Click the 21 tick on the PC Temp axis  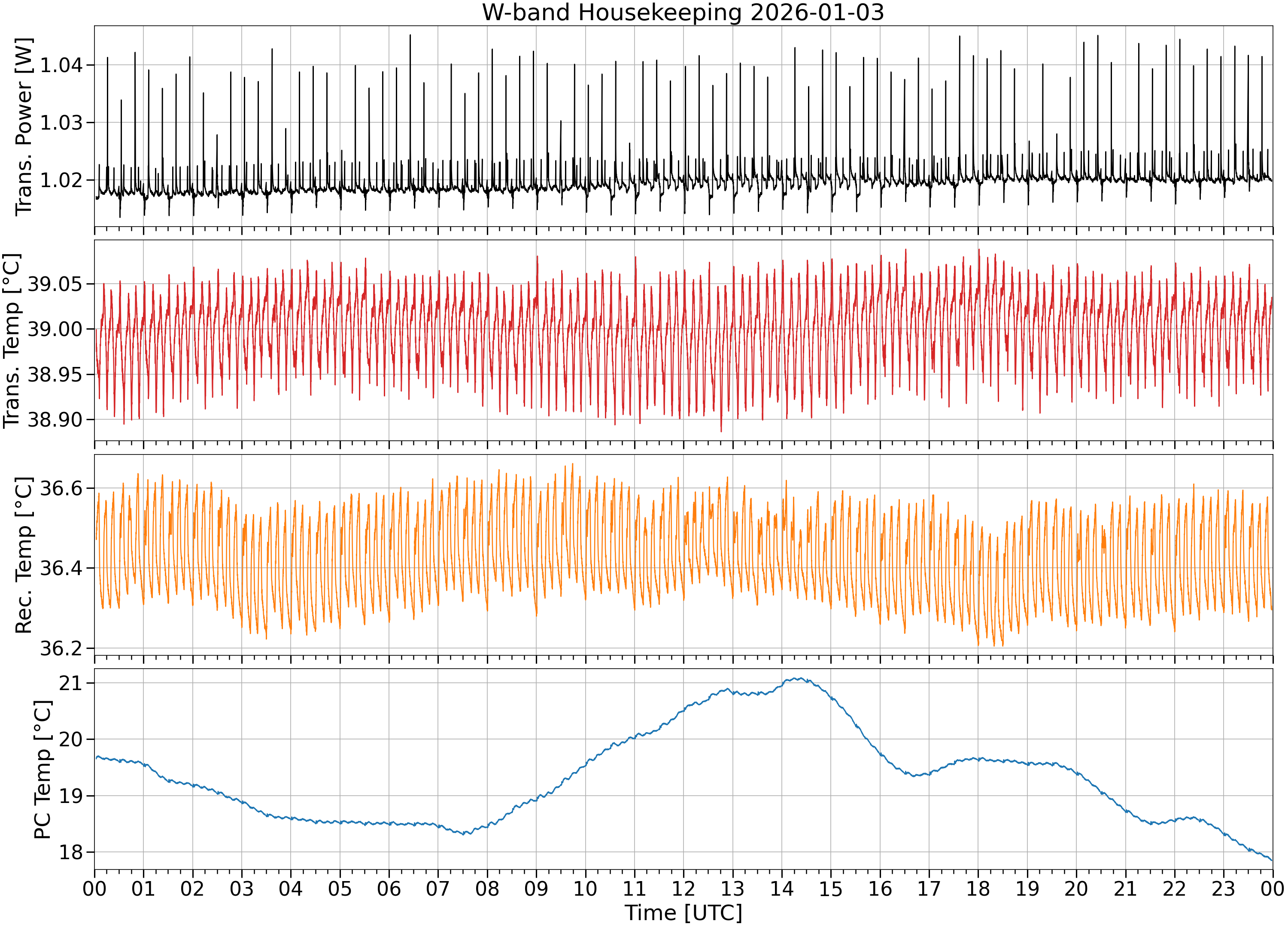click(x=71, y=683)
